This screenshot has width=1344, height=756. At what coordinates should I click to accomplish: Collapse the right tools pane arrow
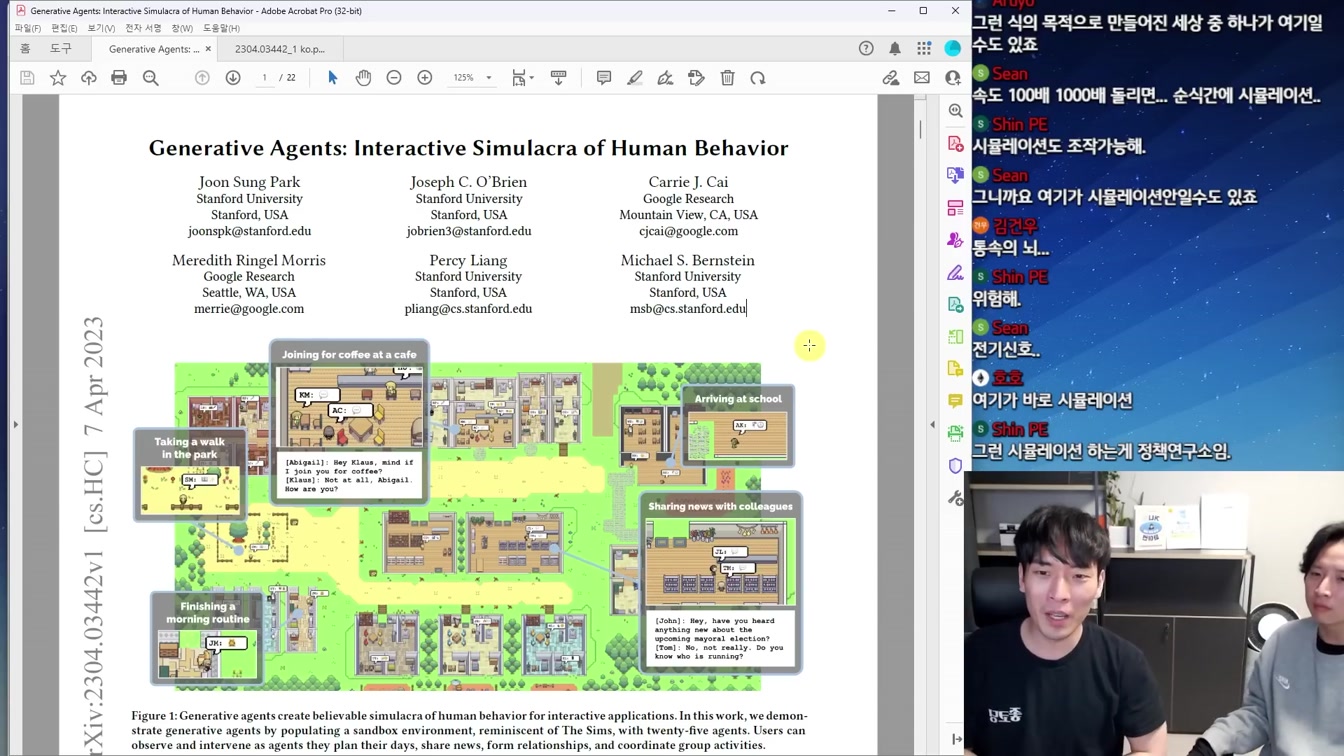coord(933,424)
